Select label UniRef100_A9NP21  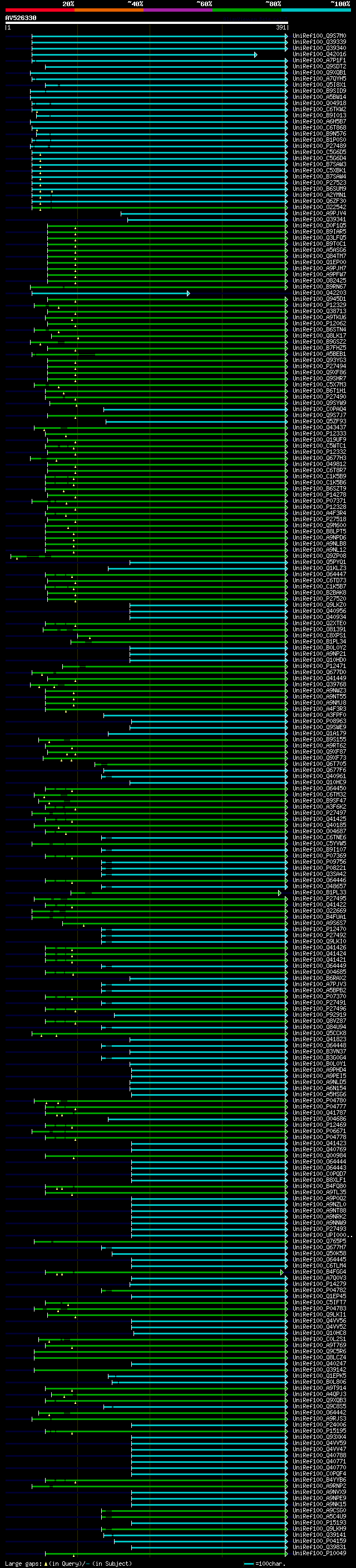(319, 654)
